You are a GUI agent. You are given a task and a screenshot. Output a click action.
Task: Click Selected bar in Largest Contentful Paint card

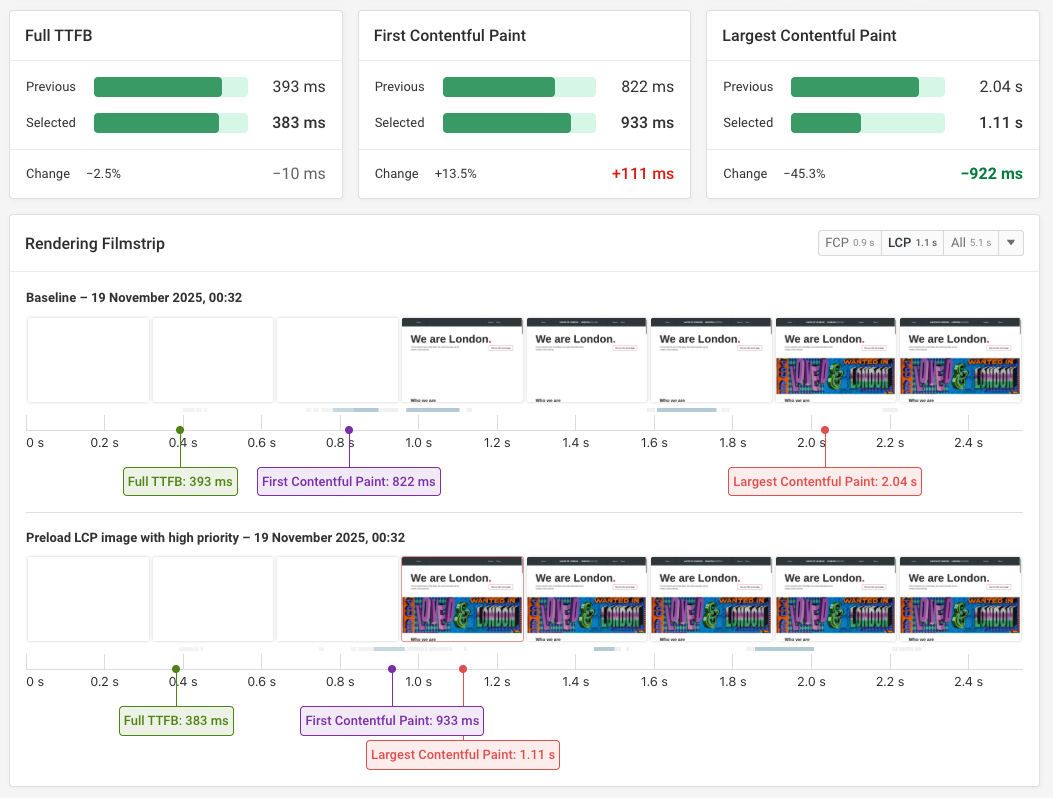point(867,123)
